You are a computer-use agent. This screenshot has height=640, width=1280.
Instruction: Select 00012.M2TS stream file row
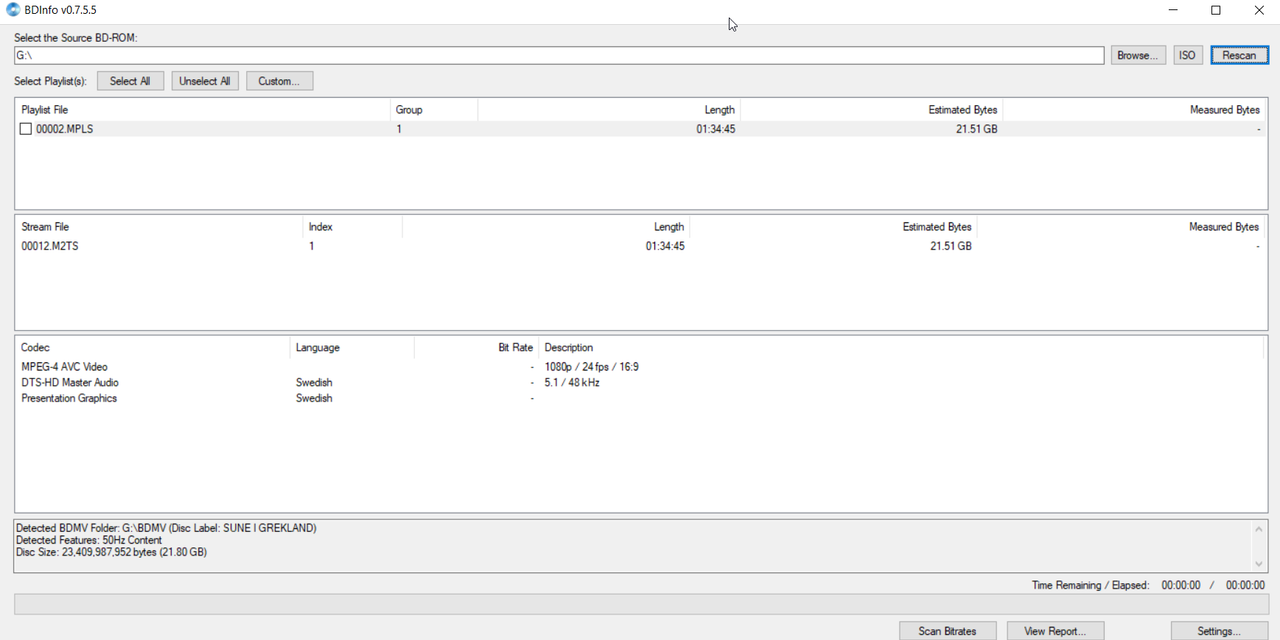tap(640, 246)
